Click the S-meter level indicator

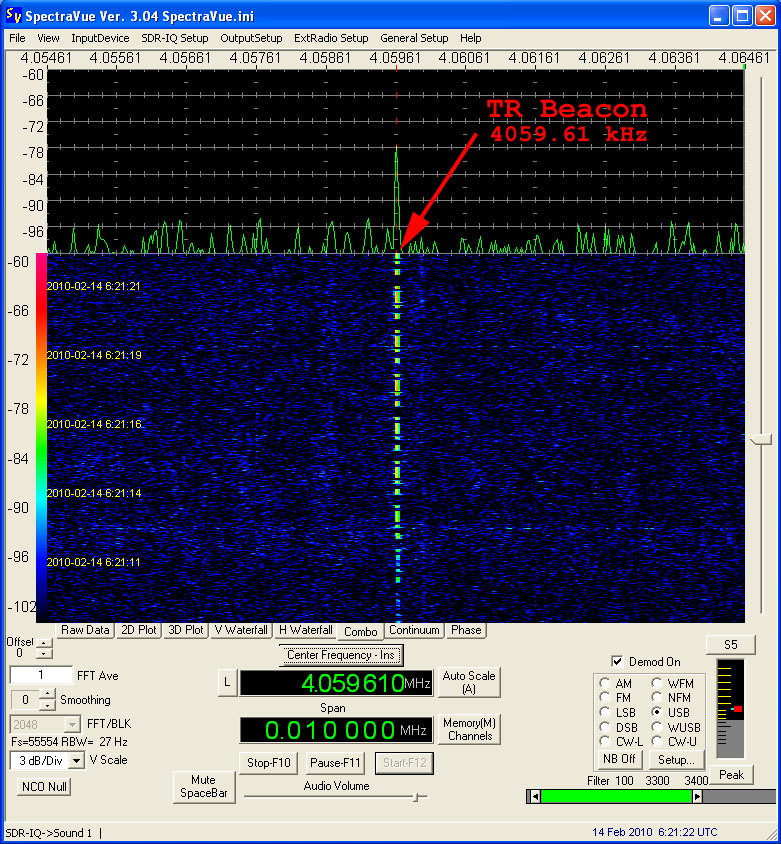point(737,709)
